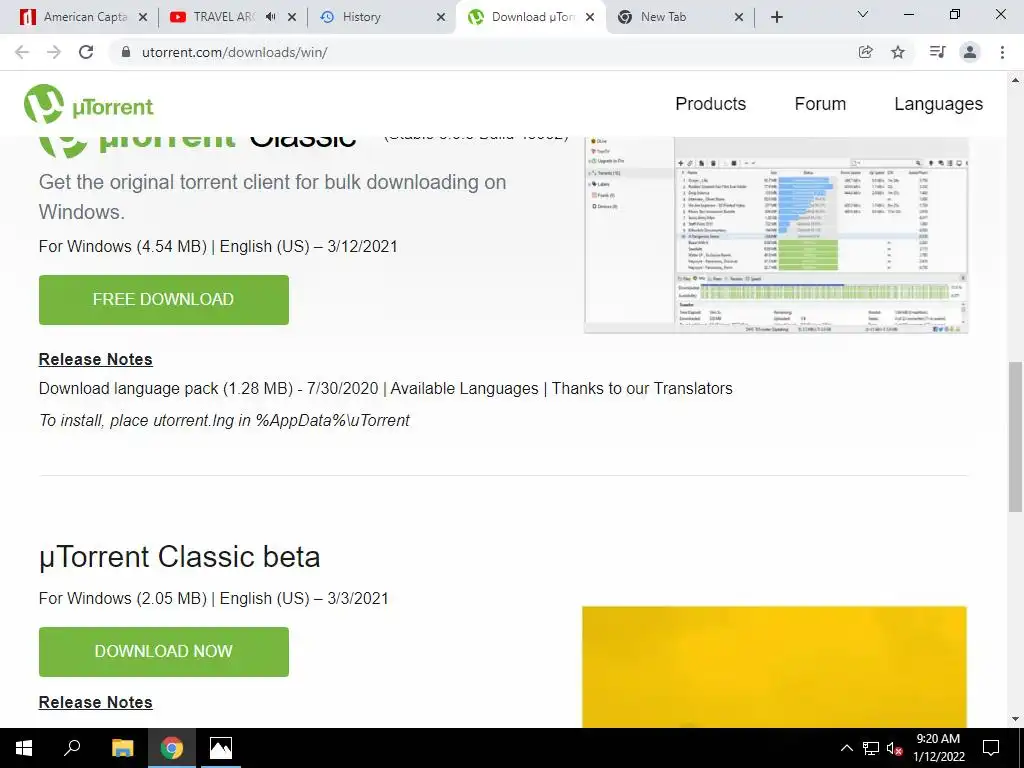The width and height of the screenshot is (1024, 768).
Task: Close the History tab
Action: [x=441, y=17]
